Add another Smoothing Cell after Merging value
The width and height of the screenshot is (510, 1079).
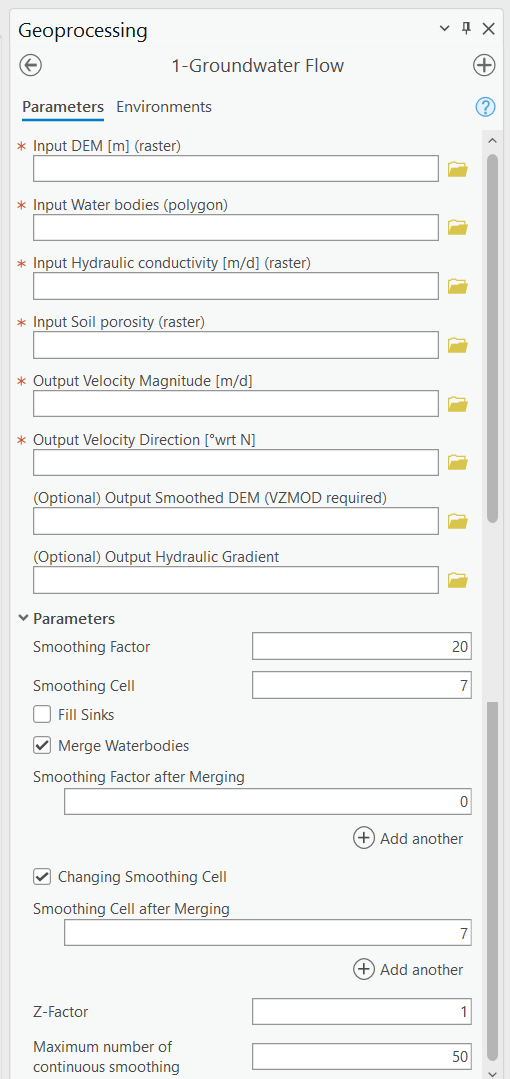point(408,970)
